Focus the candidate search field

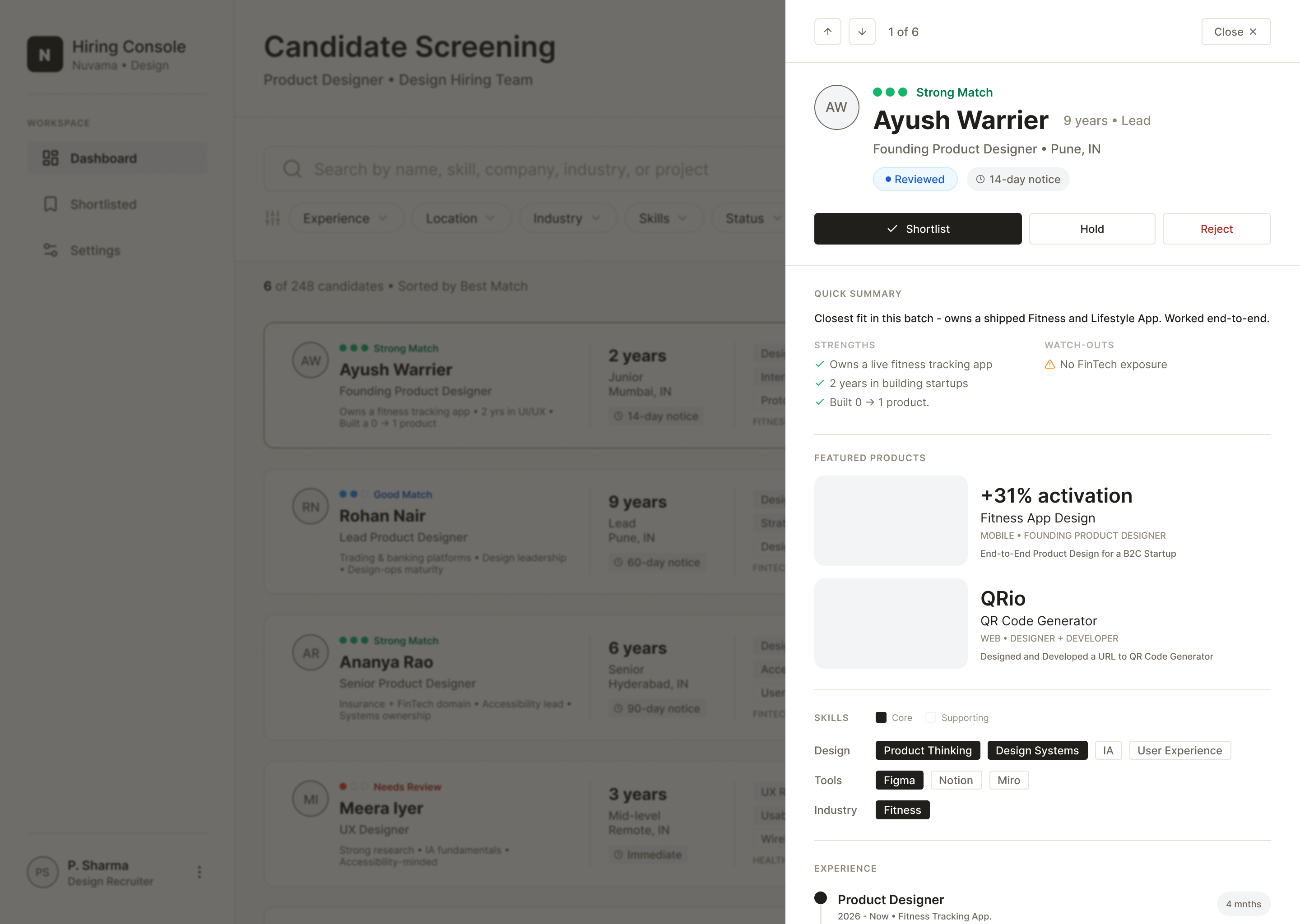(x=524, y=169)
